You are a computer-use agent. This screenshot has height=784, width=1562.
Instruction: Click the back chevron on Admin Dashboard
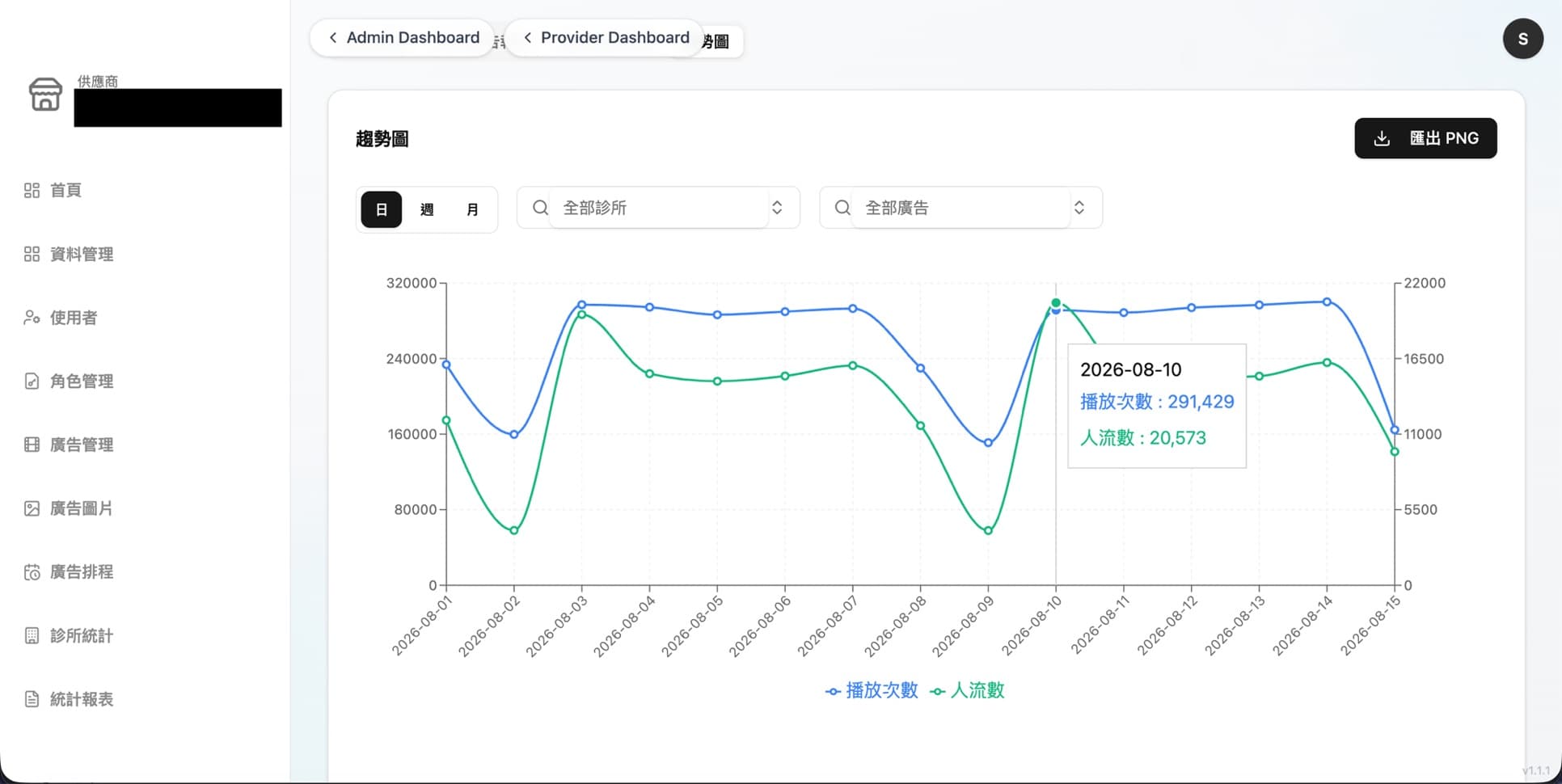pos(332,38)
